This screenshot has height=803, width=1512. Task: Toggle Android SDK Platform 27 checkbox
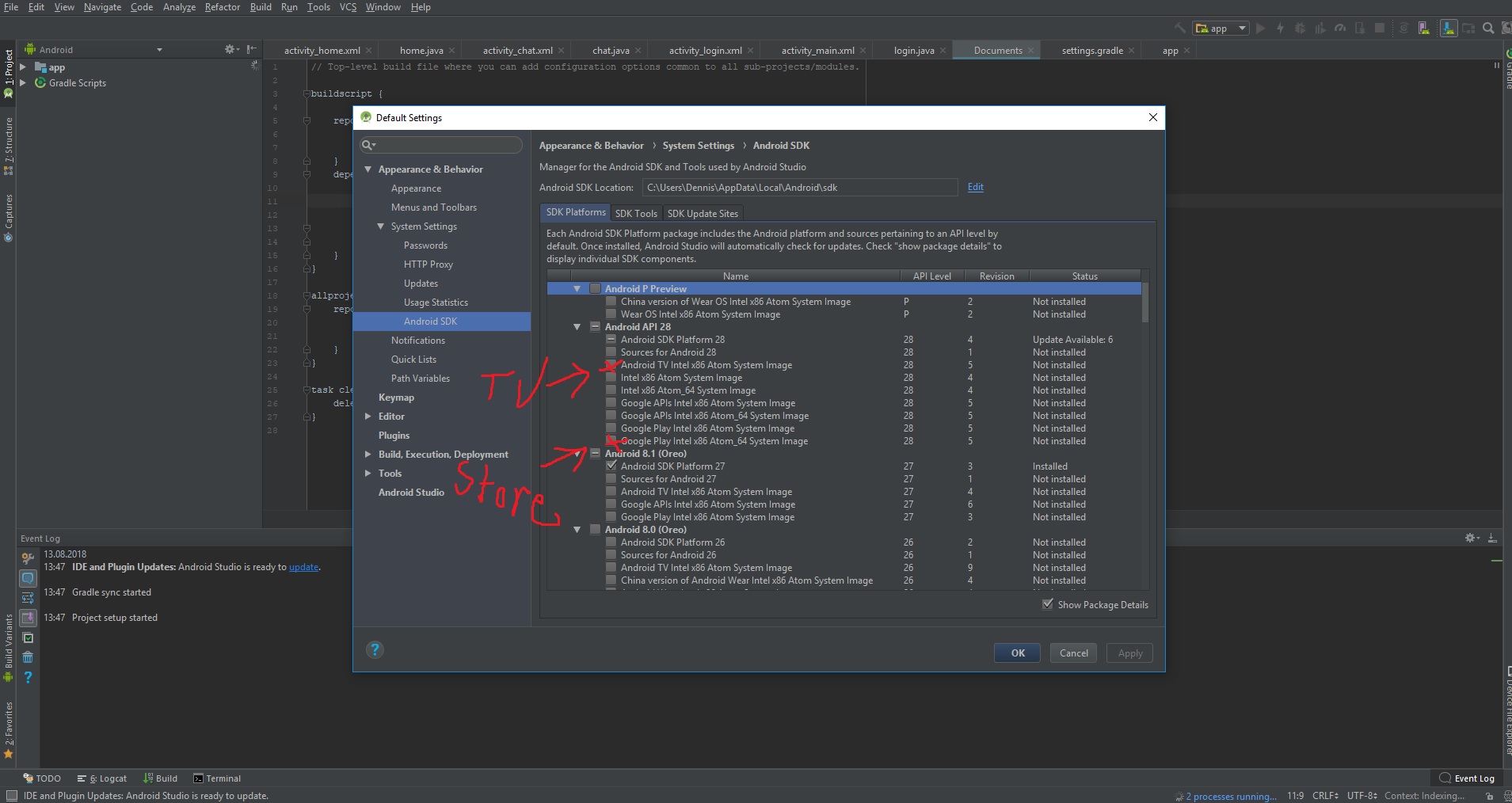click(x=611, y=466)
